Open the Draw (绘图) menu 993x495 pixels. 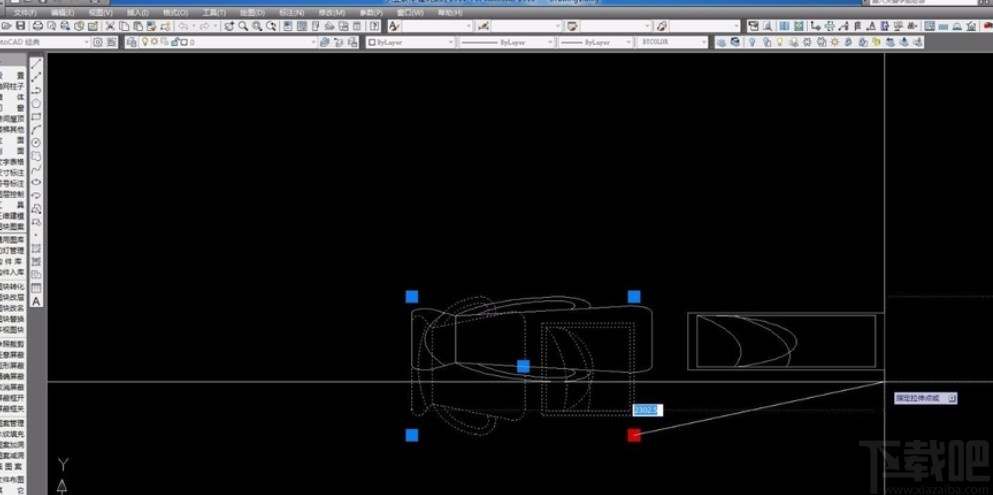click(x=252, y=12)
